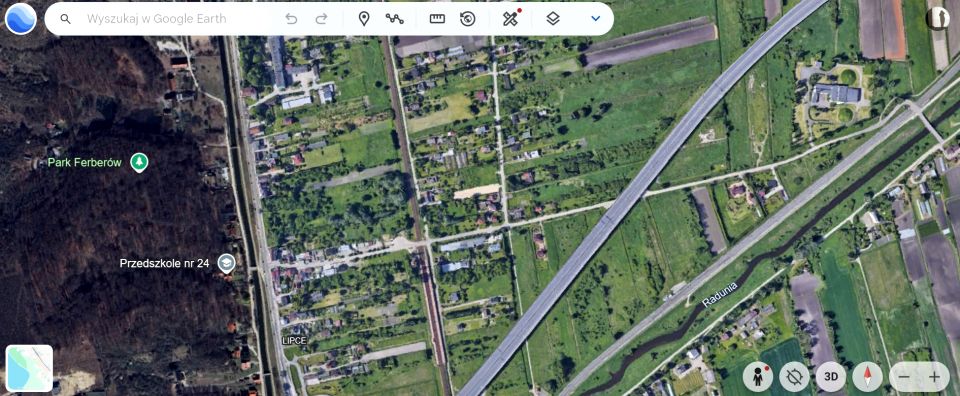The height and width of the screenshot is (396, 960).
Task: Expand the toolbar dropdown chevron
Action: coord(595,19)
